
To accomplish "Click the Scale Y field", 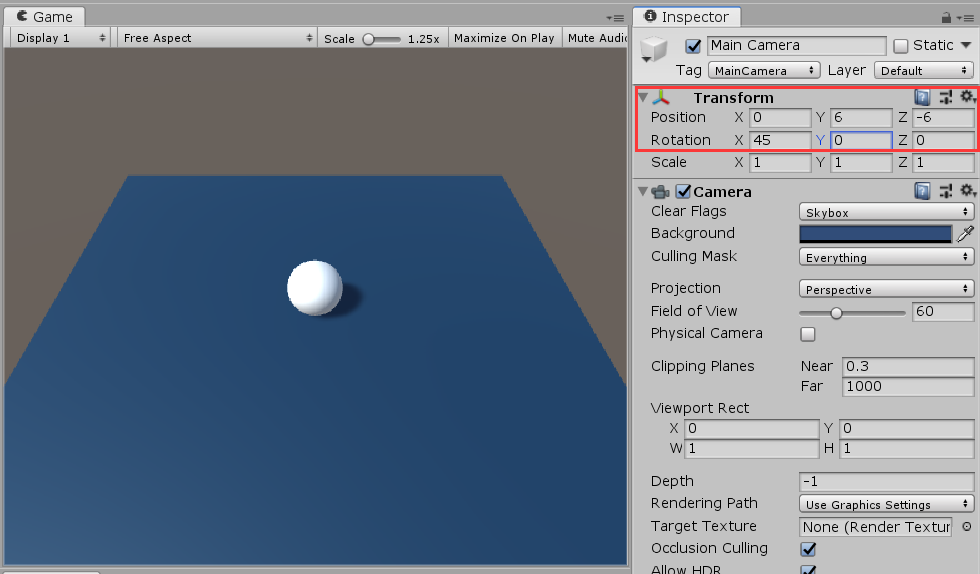I will coord(861,163).
